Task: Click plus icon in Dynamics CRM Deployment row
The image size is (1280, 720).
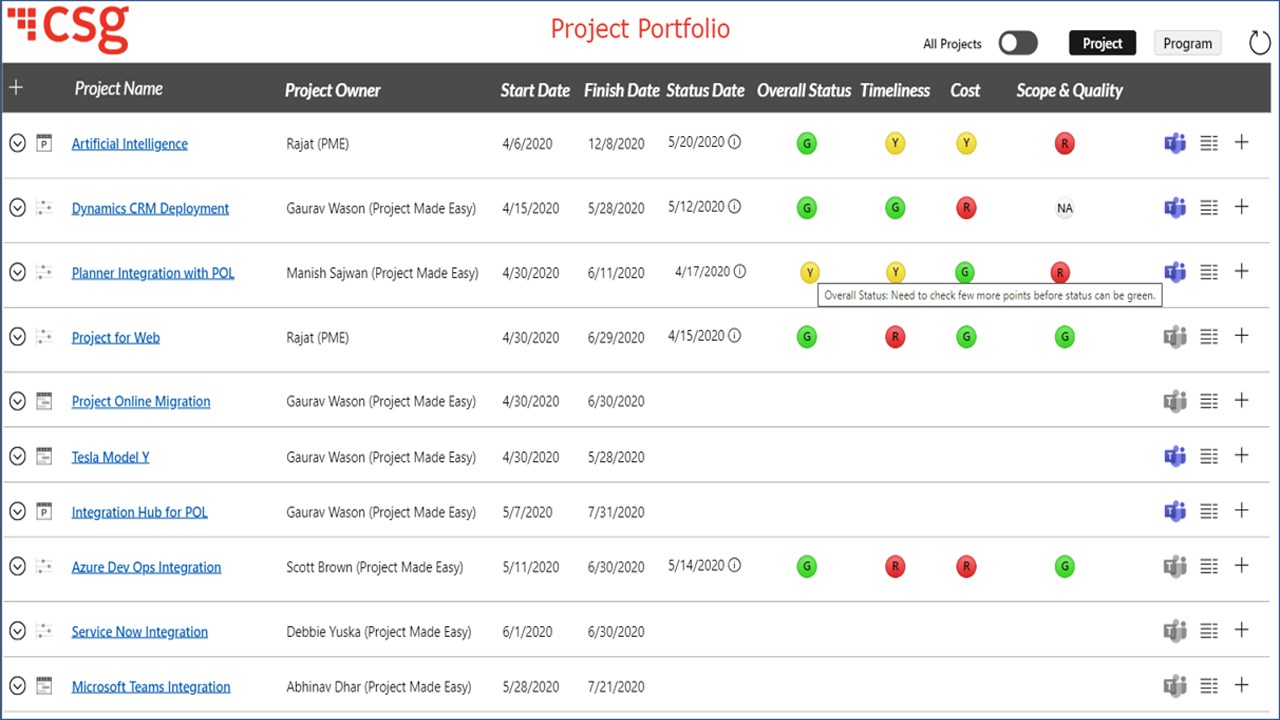Action: pos(1241,207)
